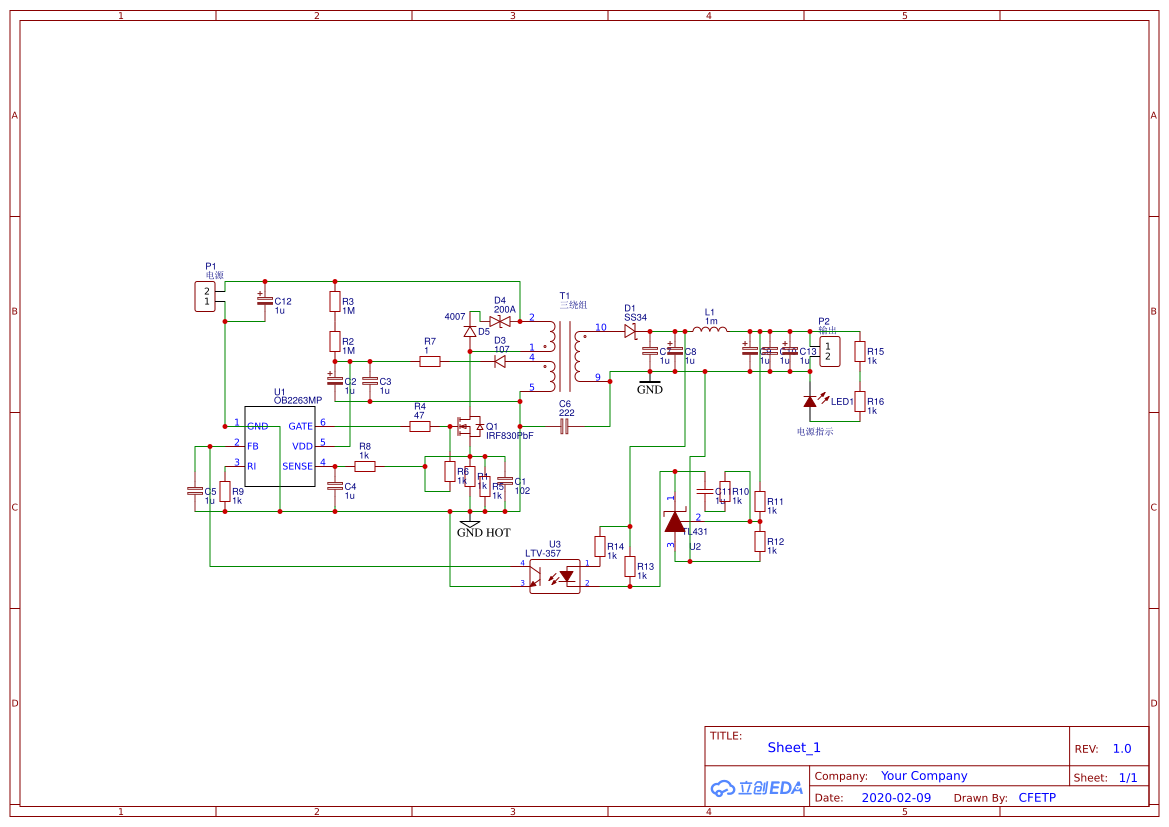The image size is (1169, 827).
Task: Click the 'CFETP' drawn-by value
Action: pos(1037,798)
